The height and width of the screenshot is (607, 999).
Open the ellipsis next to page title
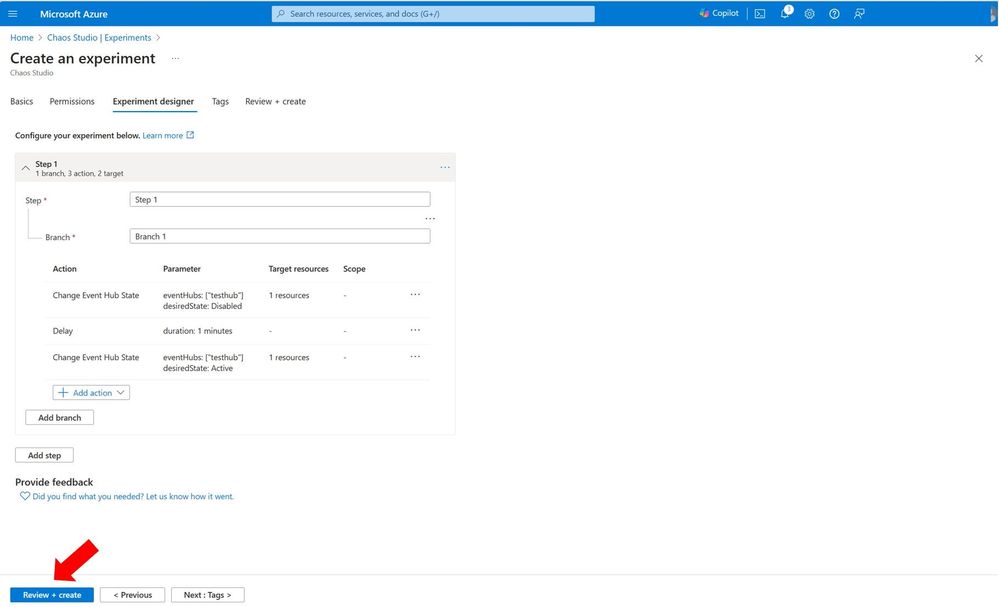[x=175, y=59]
